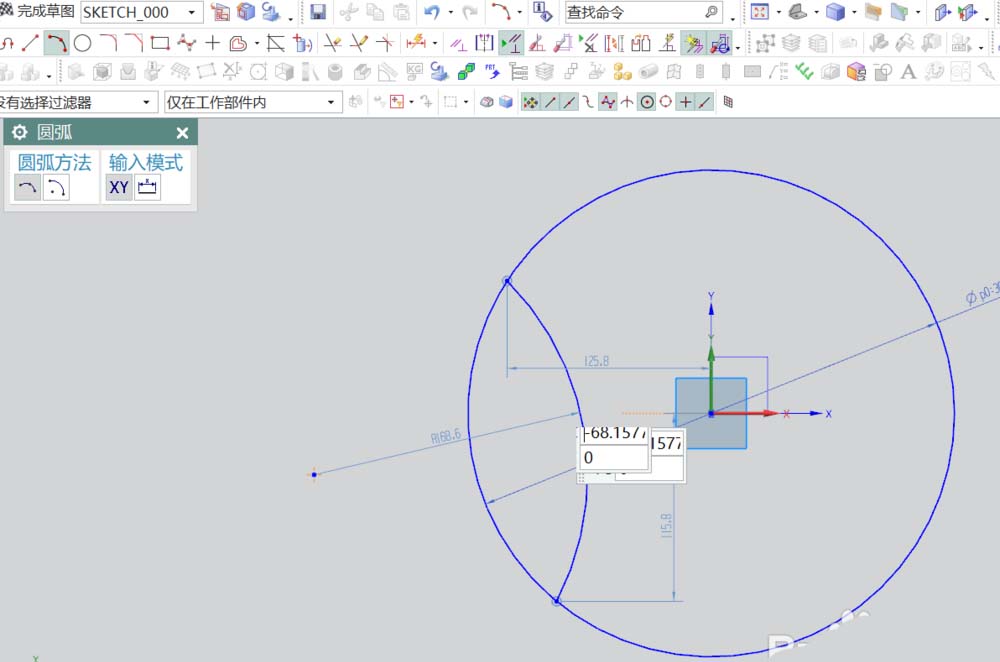Viewport: 1000px width, 662px height.
Task: Click the Fit view icon
Action: (x=760, y=11)
